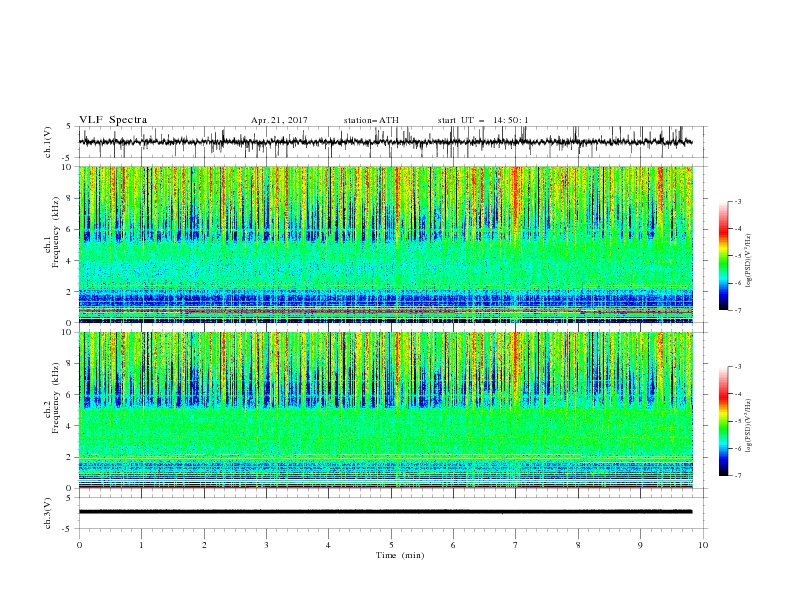Click the "ch.3(V)" waveform axis label
The width and height of the screenshot is (792, 612).
[48, 513]
